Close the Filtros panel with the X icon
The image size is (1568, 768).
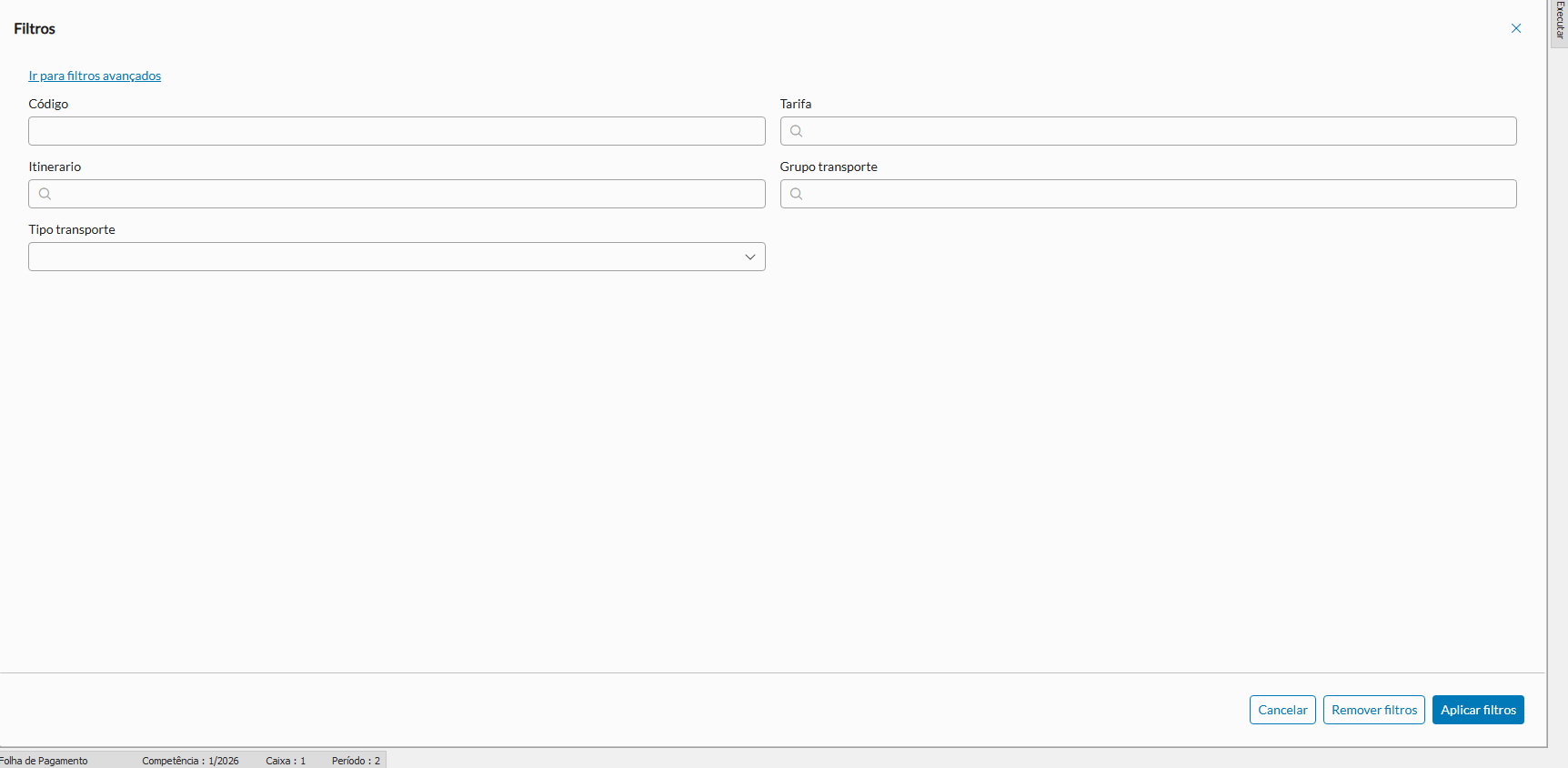coord(1516,28)
